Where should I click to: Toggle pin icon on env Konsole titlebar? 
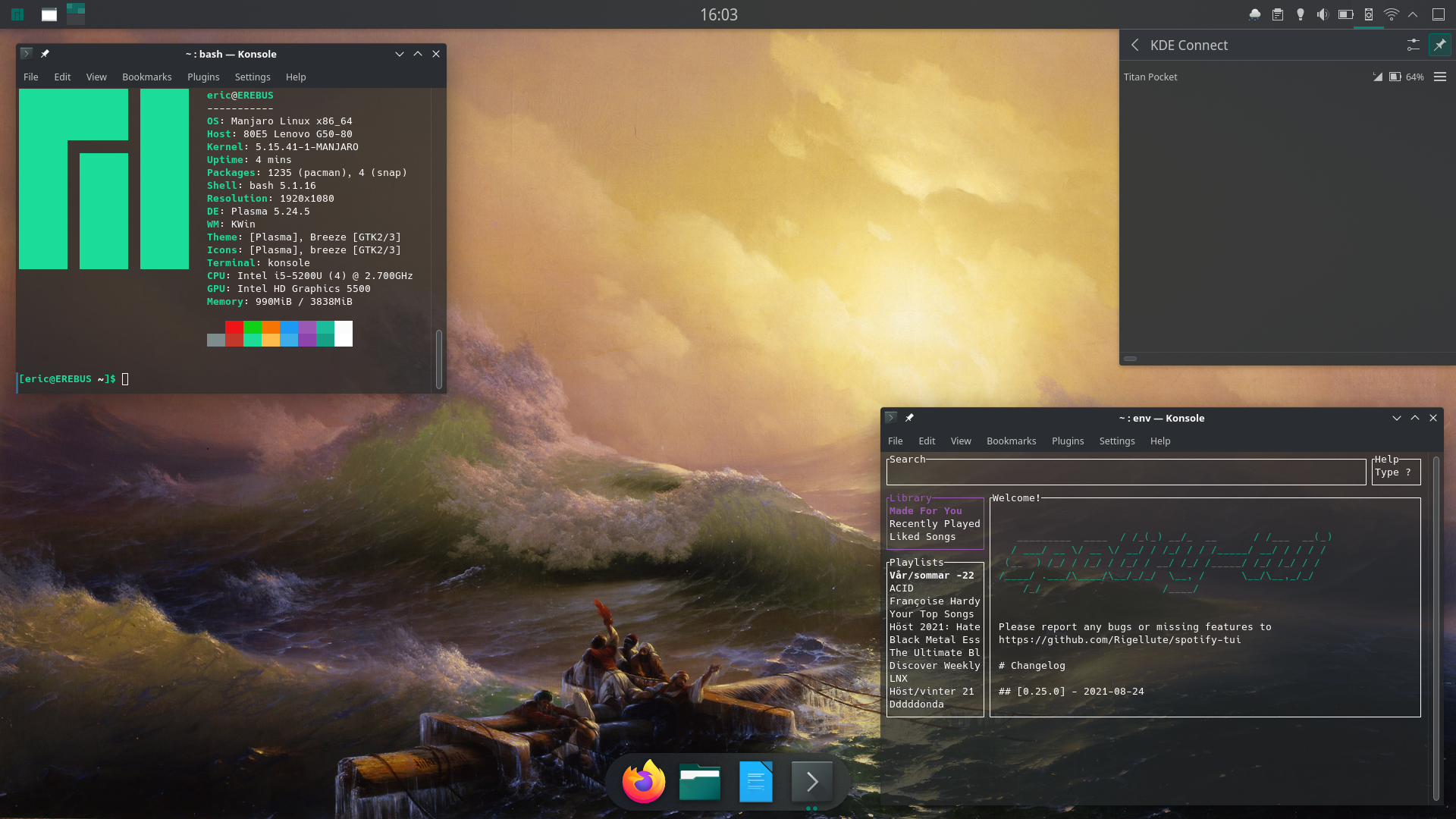909,418
